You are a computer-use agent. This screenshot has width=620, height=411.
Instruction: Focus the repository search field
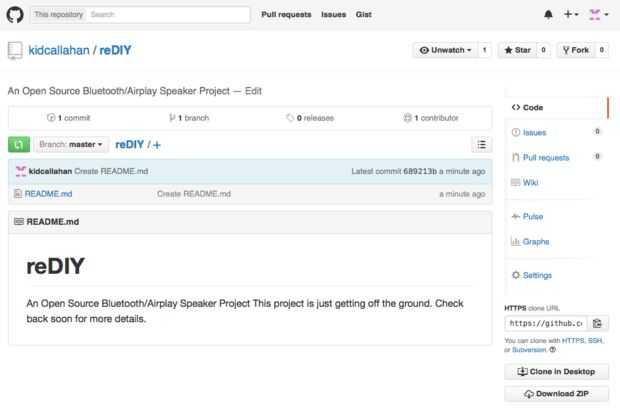click(x=168, y=15)
